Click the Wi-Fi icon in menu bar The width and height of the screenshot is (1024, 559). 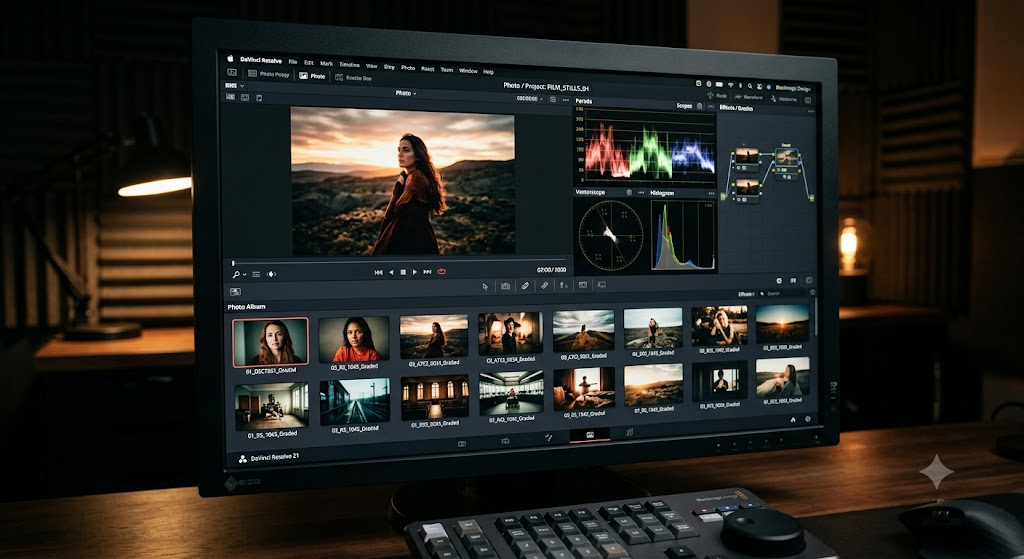[730, 85]
